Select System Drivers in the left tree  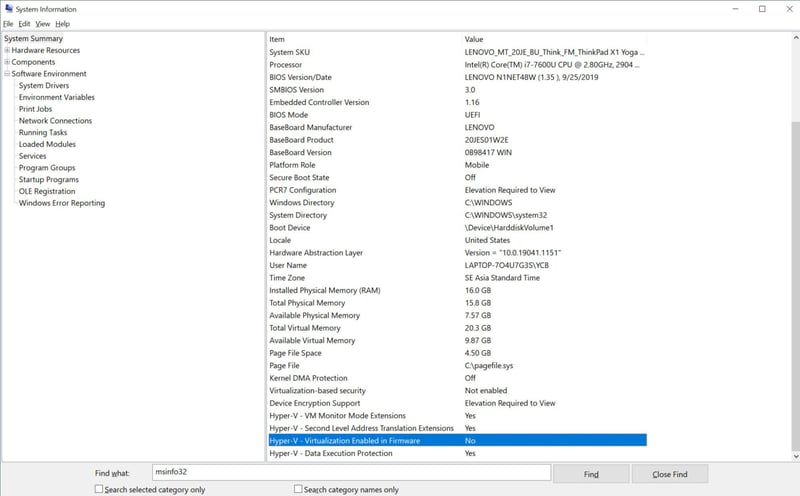[44, 86]
